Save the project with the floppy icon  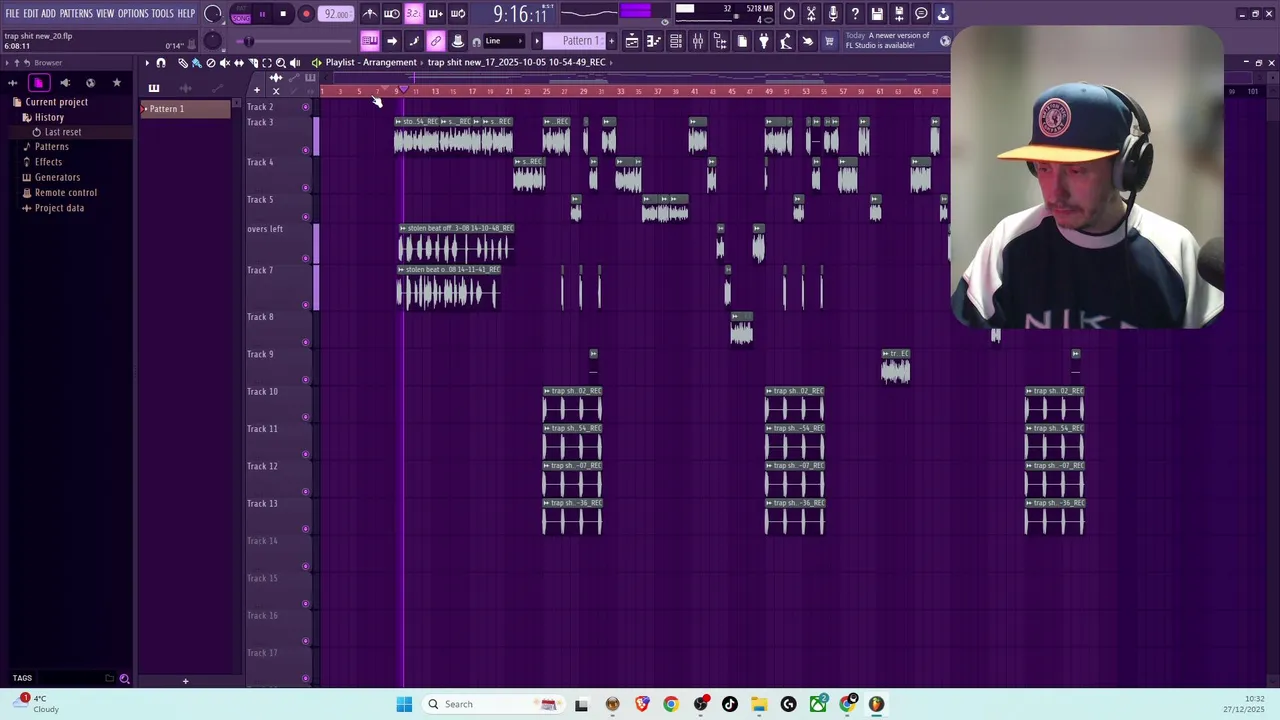pyautogui.click(x=877, y=14)
